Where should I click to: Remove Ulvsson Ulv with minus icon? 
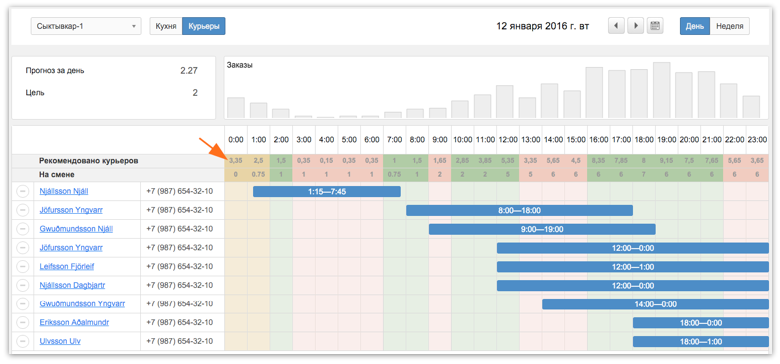(x=22, y=342)
